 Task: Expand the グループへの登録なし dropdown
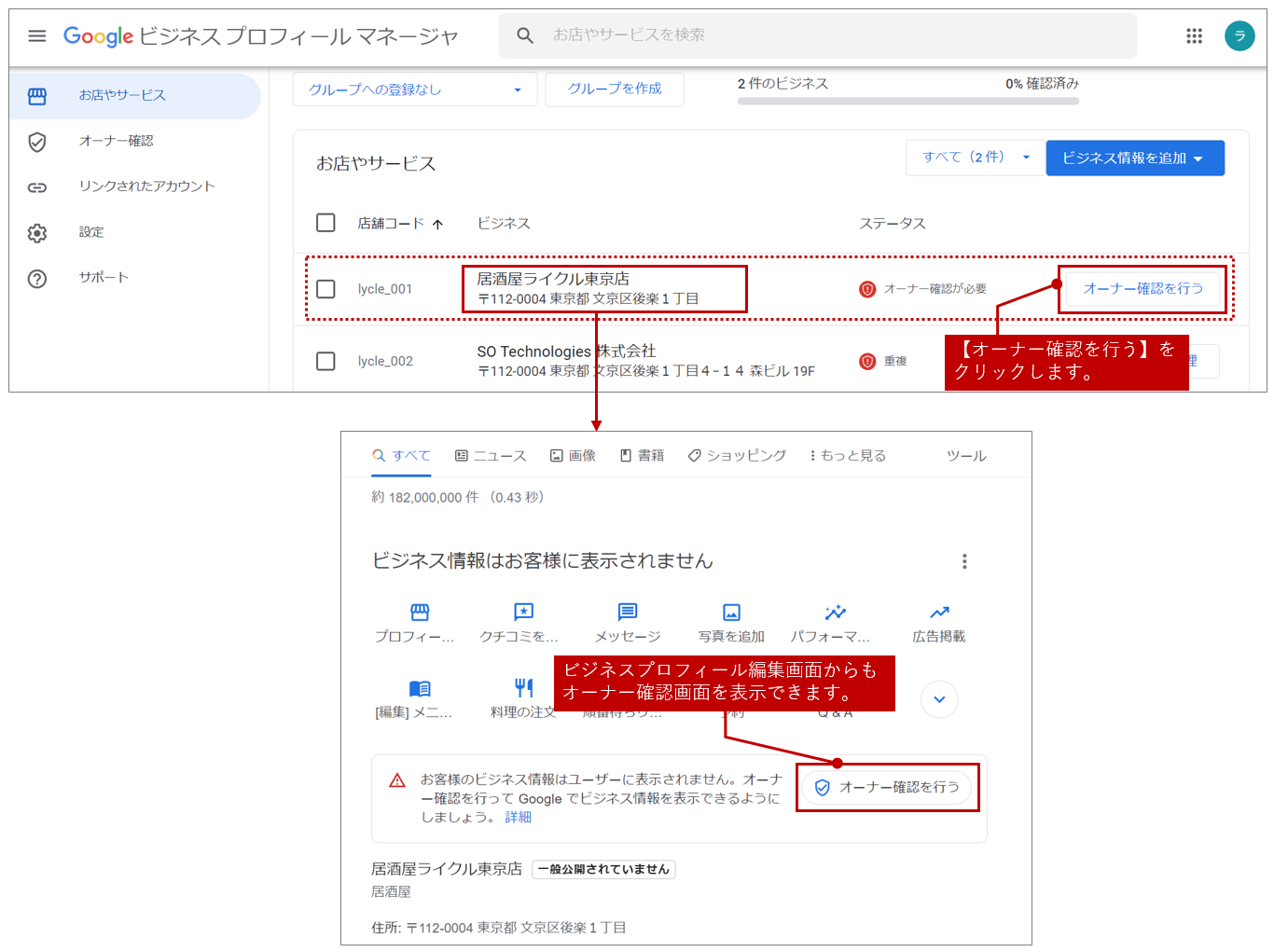[415, 90]
